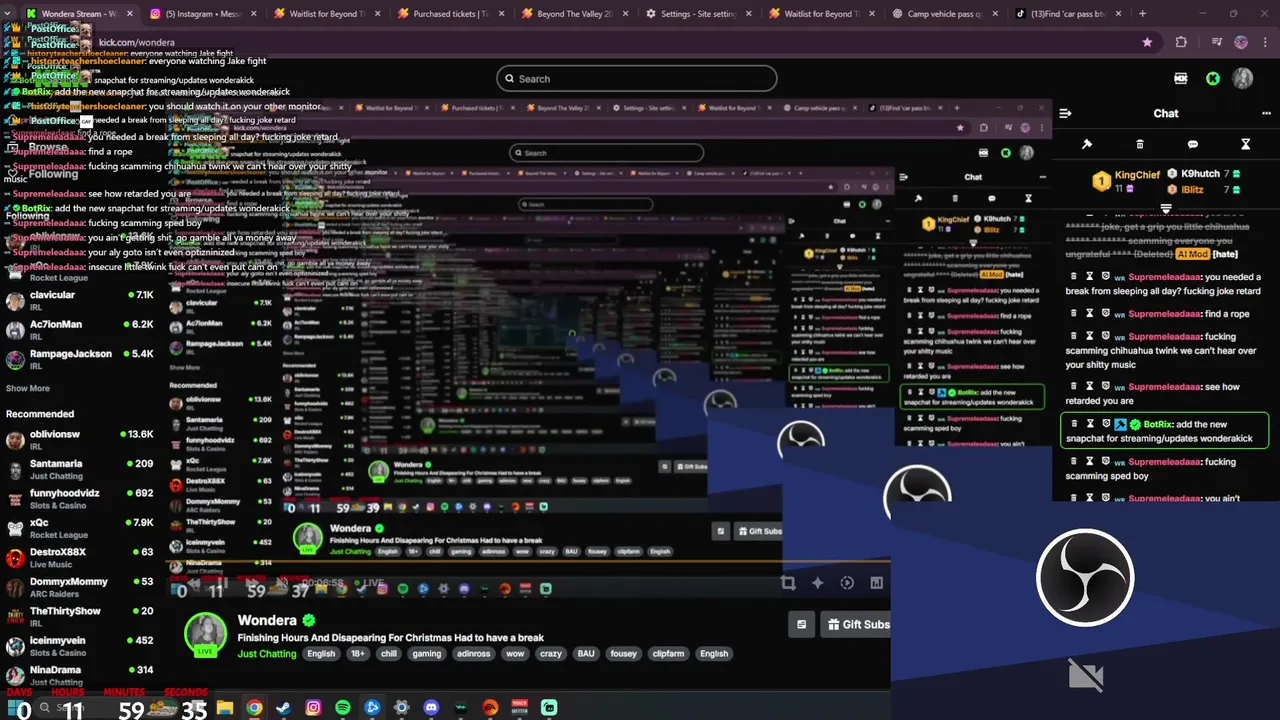Open funnyhoodvidz recommended channel
This screenshot has width=1280, height=720.
80,498
